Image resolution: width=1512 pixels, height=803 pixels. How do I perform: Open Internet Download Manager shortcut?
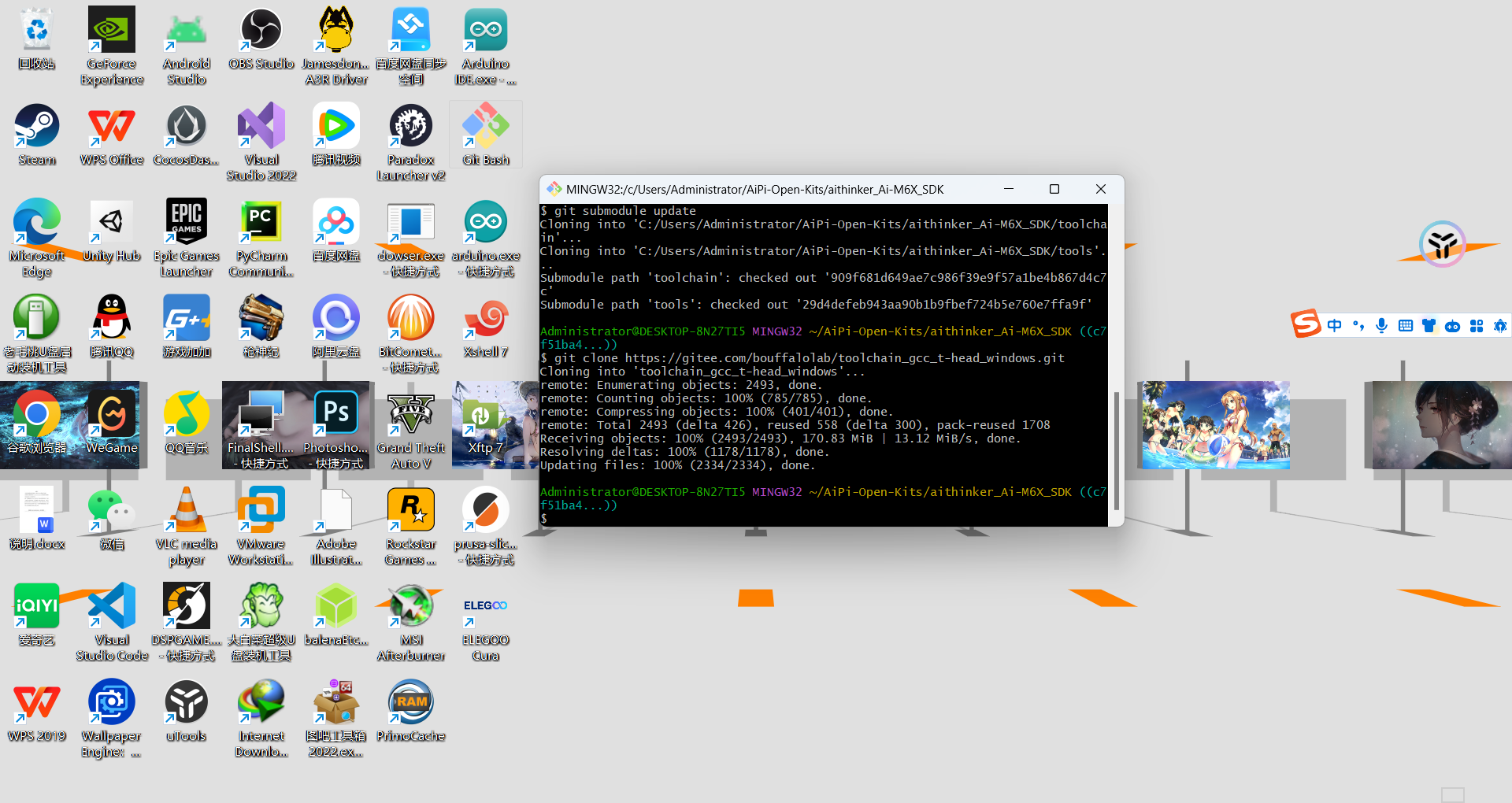click(261, 718)
